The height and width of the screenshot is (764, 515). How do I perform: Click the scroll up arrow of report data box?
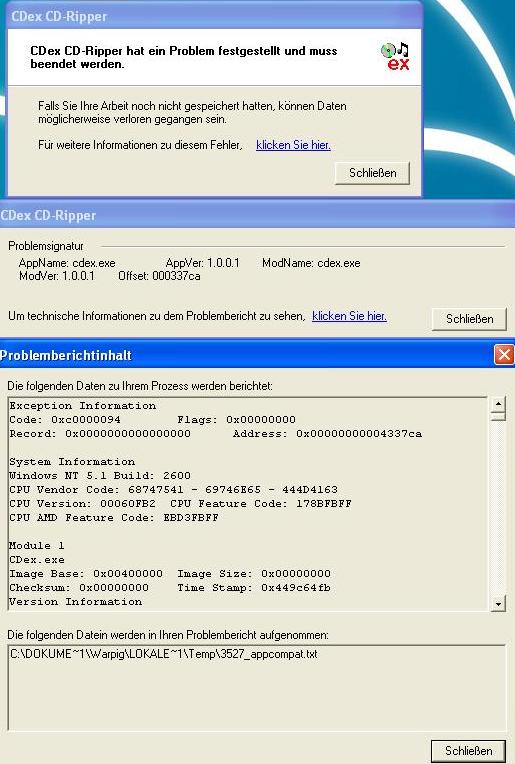tap(498, 404)
